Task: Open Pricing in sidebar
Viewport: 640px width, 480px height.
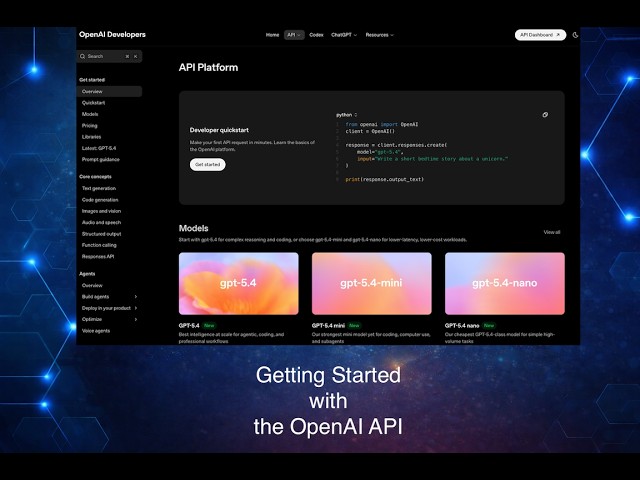Action: coord(89,126)
